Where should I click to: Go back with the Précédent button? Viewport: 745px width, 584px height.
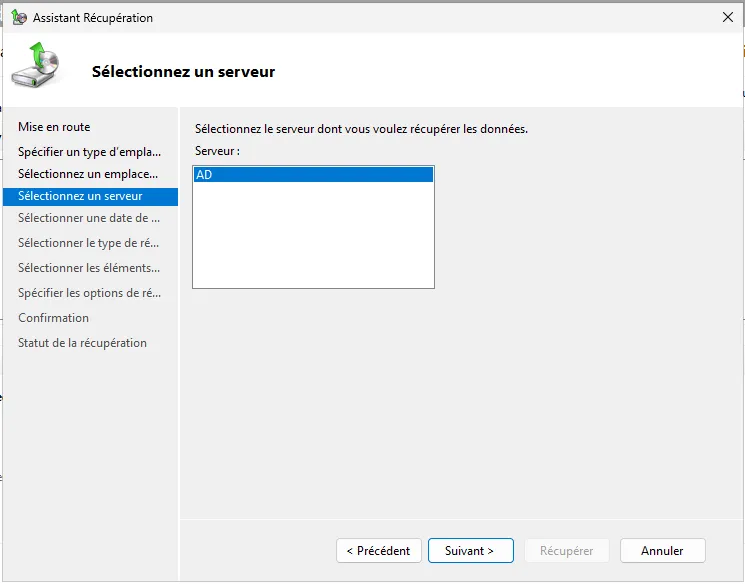[x=378, y=551]
